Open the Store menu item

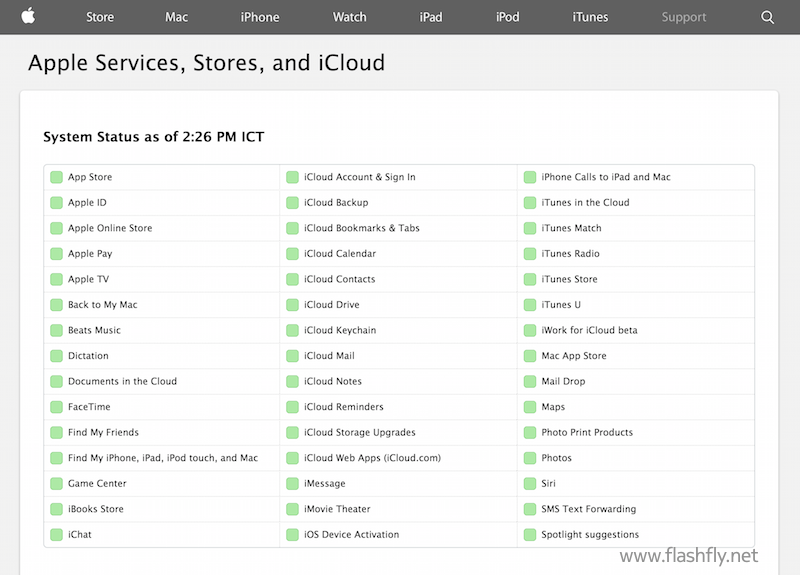coord(100,17)
